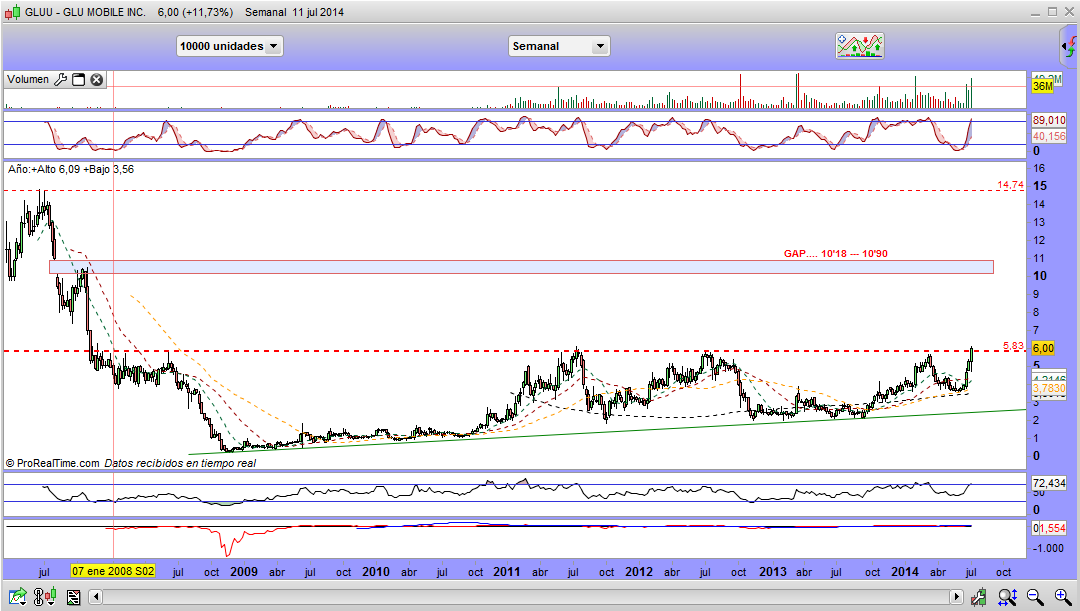The height and width of the screenshot is (611, 1080).
Task: Remove the Volumen indicator with X icon
Action: [97, 80]
